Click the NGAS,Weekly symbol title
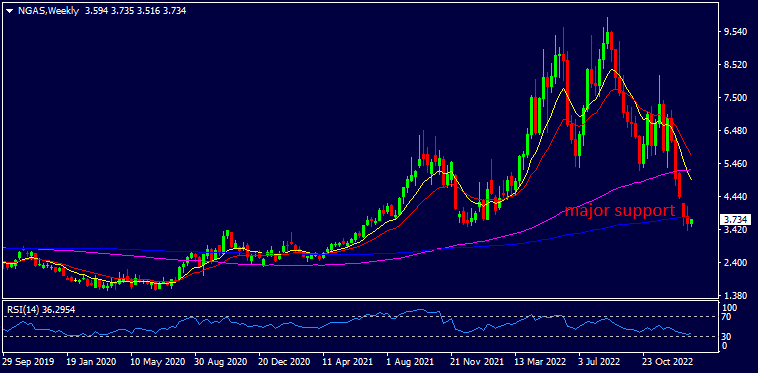Screen dimensions: 758x373 point(48,11)
